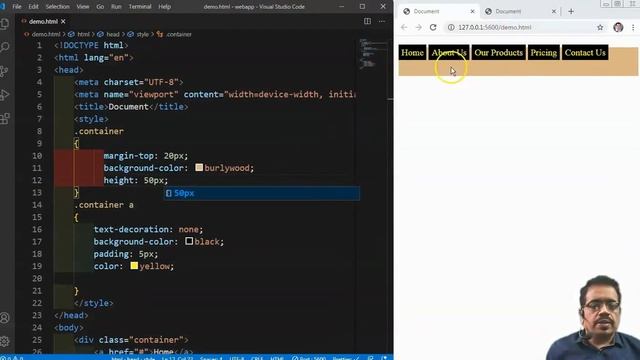Open the editor More Actions ellipsis

tap(382, 21)
